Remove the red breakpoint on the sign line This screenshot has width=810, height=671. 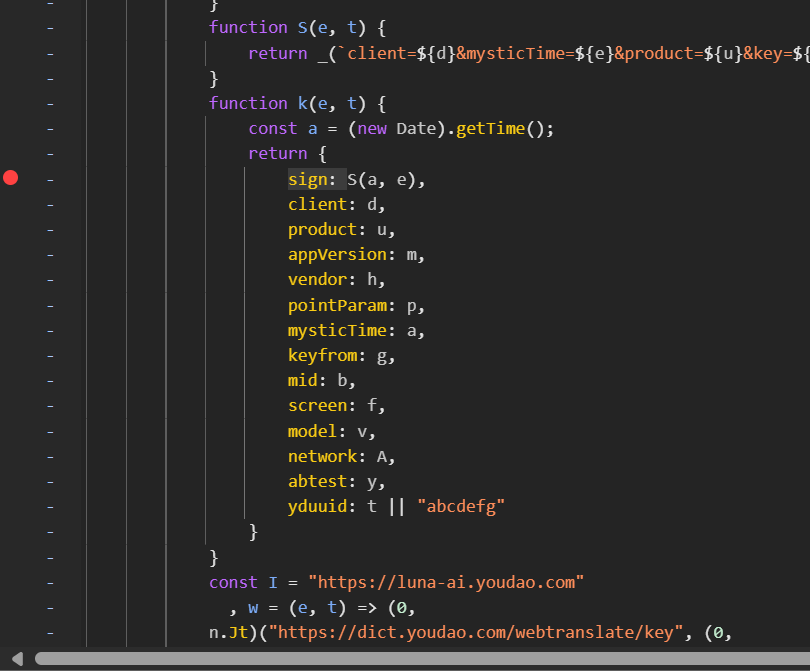tap(11, 178)
